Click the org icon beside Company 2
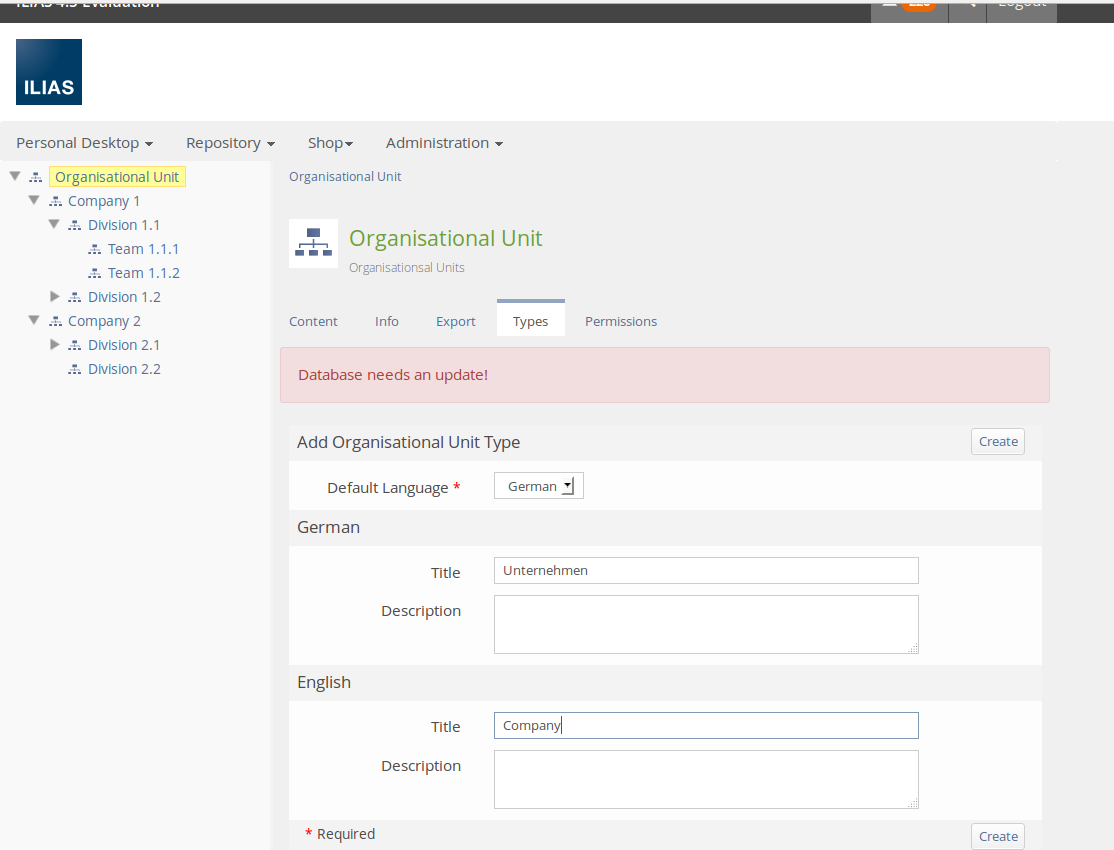1114x850 pixels. click(55, 321)
